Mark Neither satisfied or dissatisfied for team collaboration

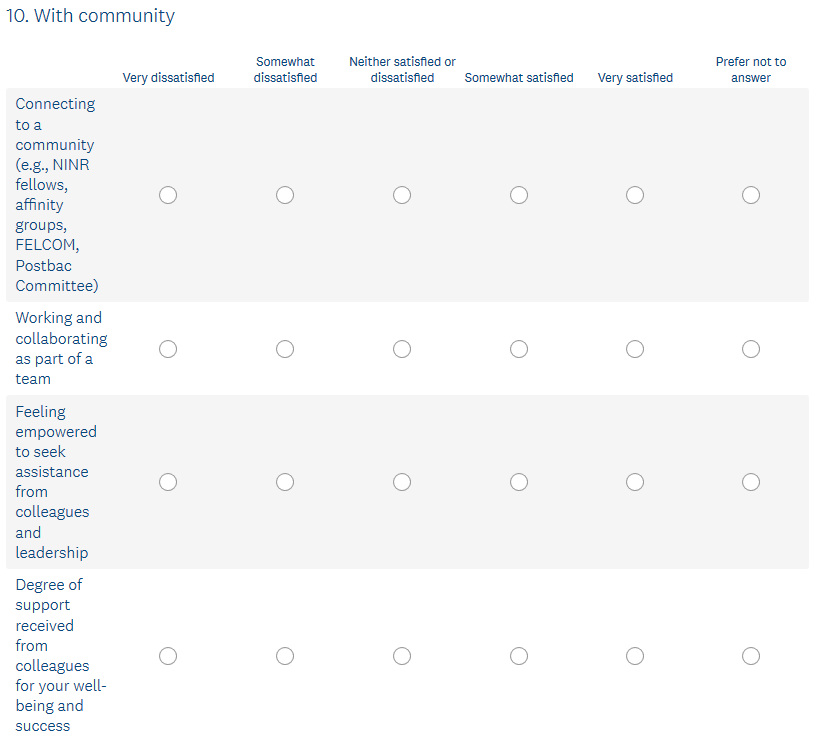point(402,349)
